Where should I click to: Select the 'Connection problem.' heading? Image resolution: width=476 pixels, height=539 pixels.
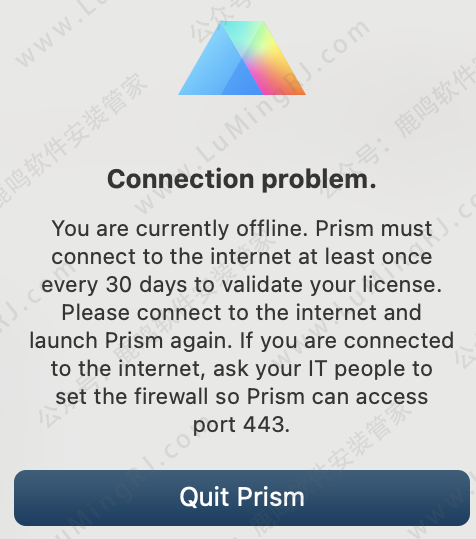[242, 180]
